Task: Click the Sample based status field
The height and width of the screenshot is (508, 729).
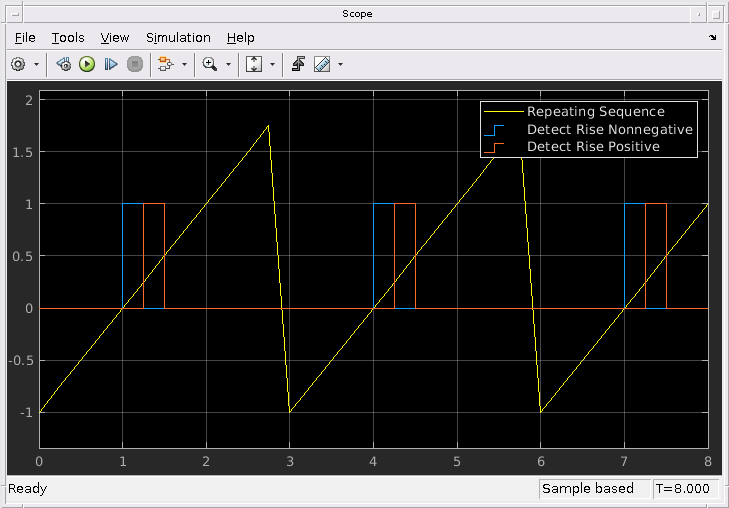Action: click(595, 489)
